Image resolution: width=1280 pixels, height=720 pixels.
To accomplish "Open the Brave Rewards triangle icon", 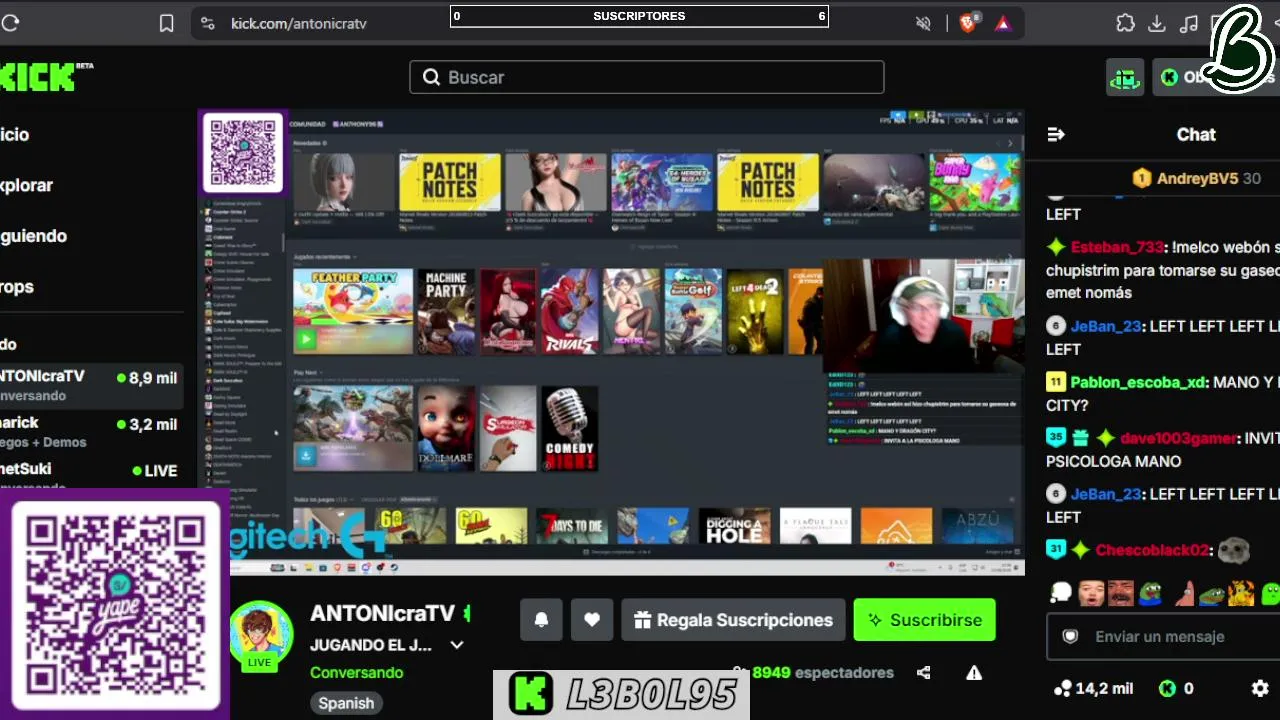I will [x=1003, y=23].
